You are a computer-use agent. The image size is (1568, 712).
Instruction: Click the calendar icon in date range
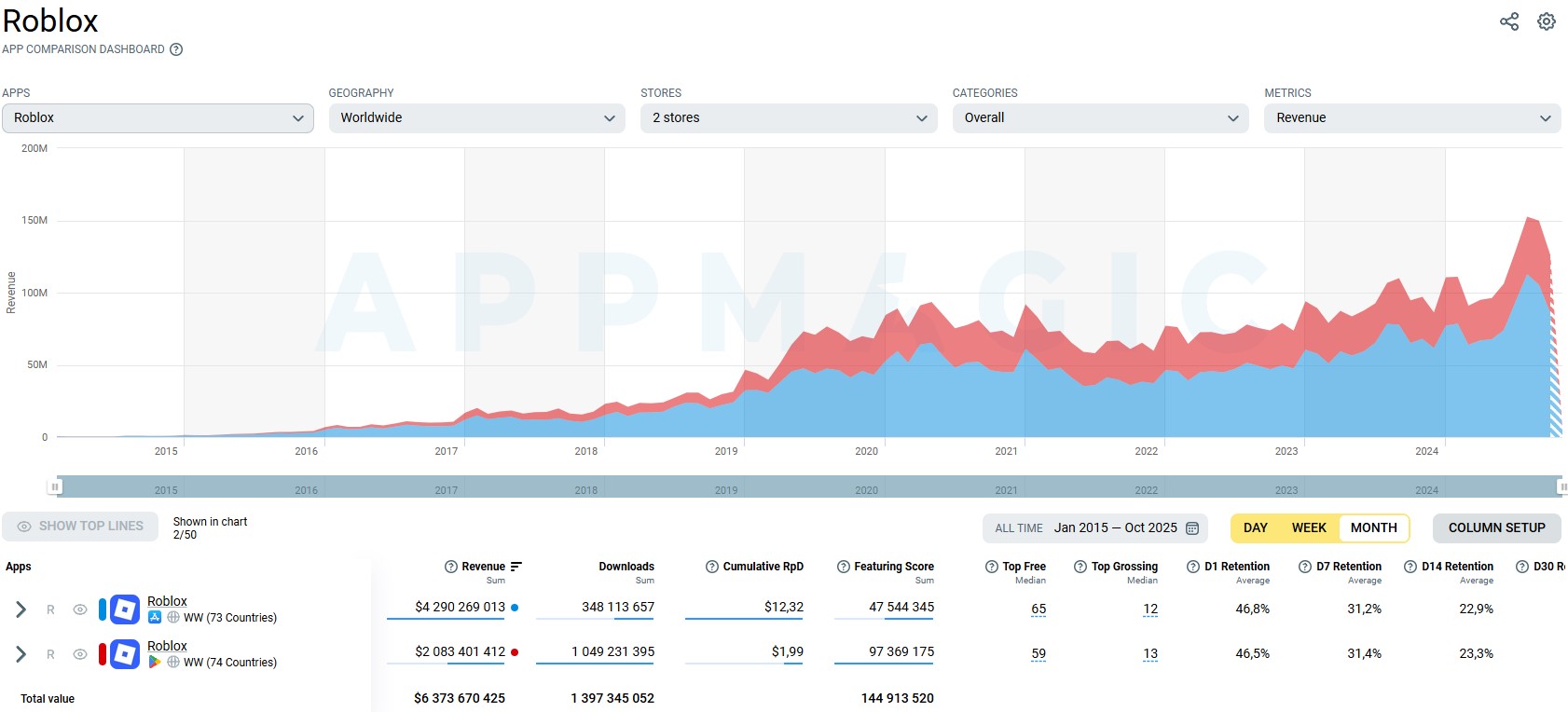coord(1191,527)
